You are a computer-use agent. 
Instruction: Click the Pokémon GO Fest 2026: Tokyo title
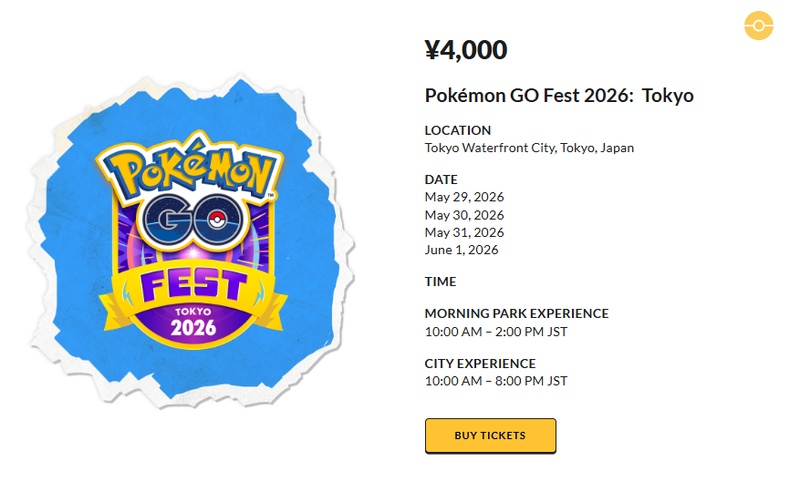point(559,96)
